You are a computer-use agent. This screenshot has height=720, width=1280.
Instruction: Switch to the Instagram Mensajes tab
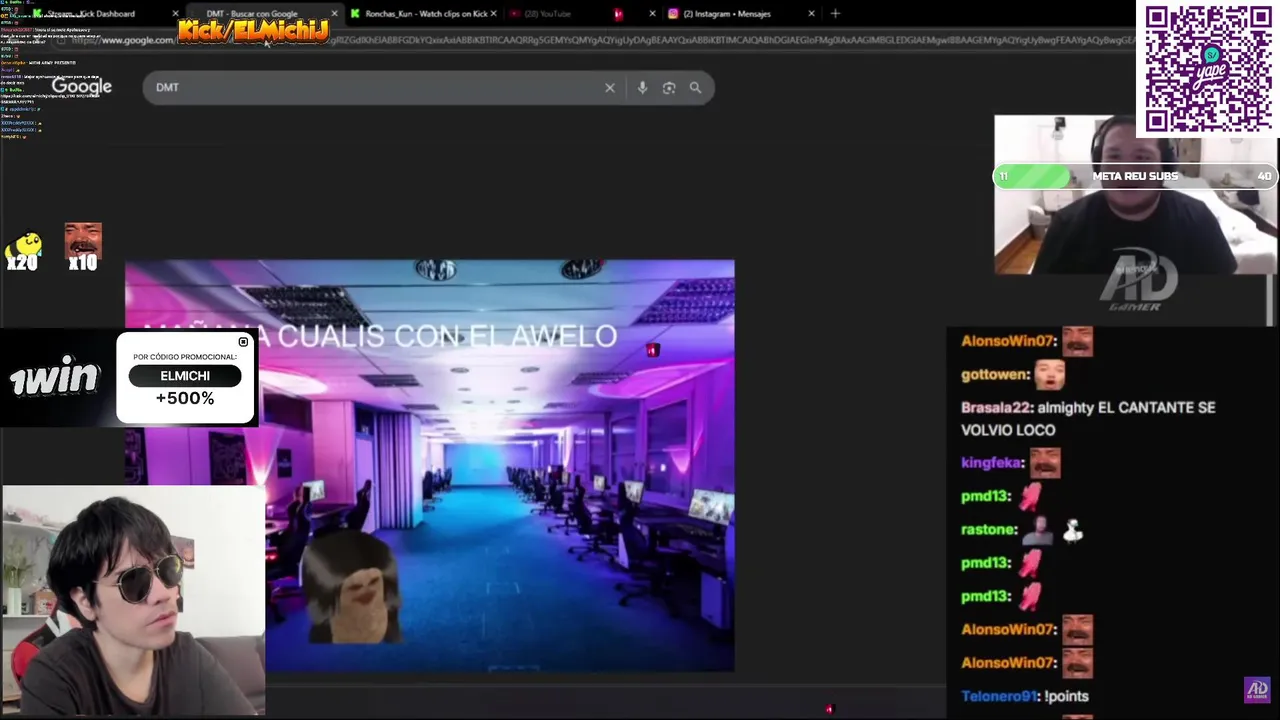coord(740,14)
